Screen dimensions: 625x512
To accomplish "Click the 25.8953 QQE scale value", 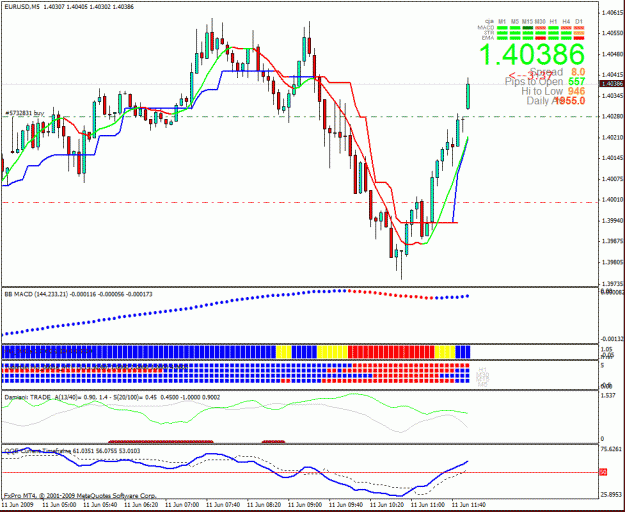I will (612, 495).
